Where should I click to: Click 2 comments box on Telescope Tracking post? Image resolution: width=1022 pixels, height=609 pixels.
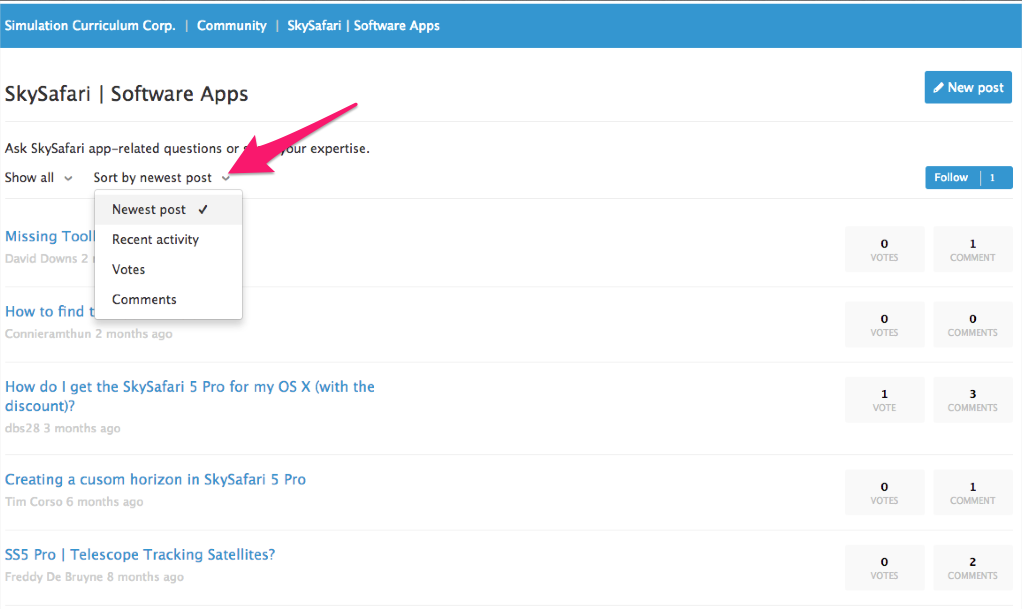[x=972, y=567]
